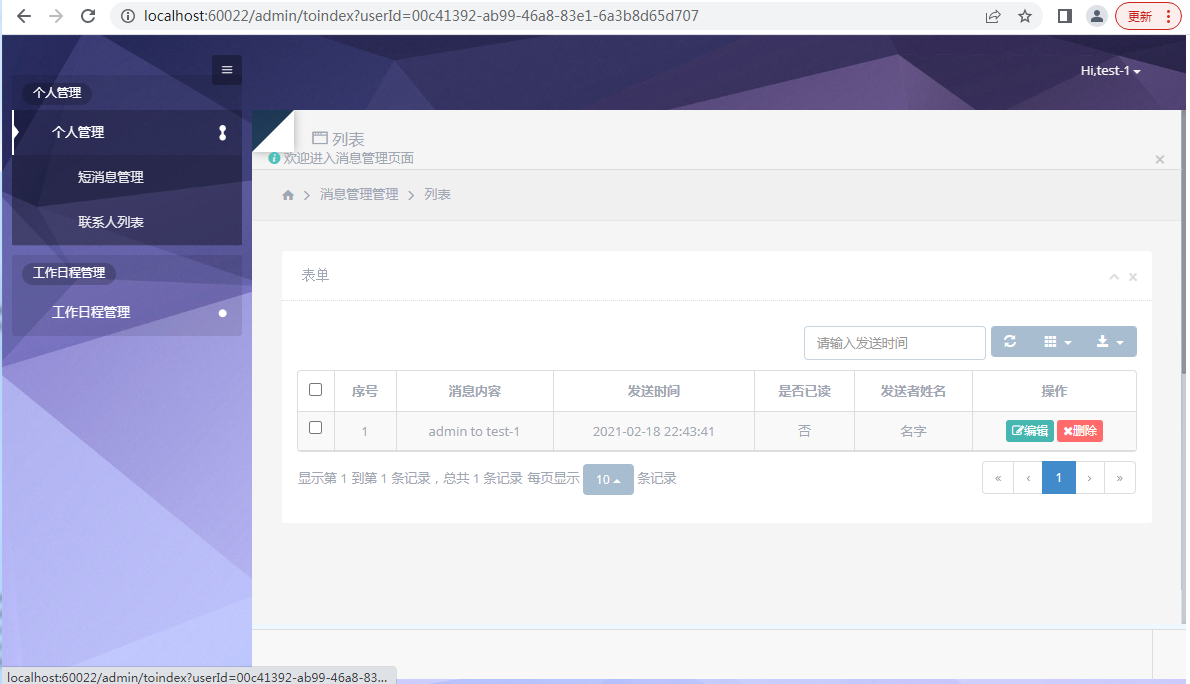Viewport: 1190px width, 684px height.
Task: Click the page vertical scrollbar
Action: 1182,241
